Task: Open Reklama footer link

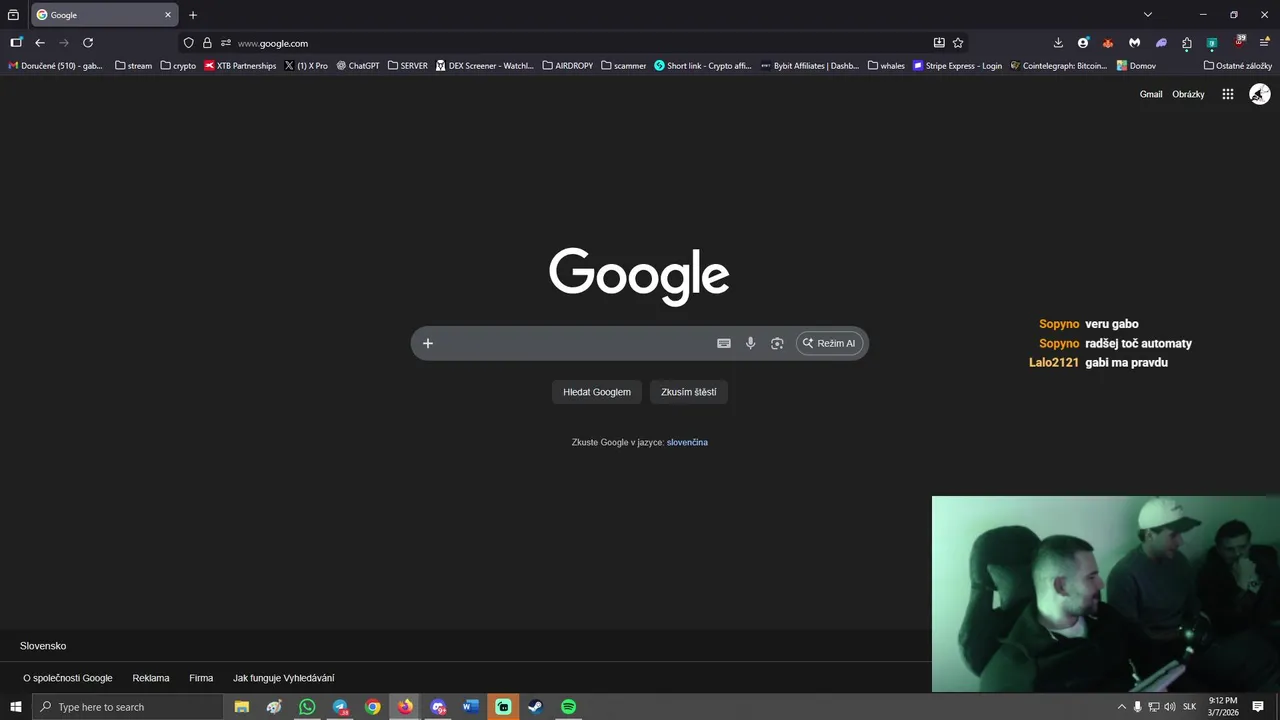Action: 151,678
